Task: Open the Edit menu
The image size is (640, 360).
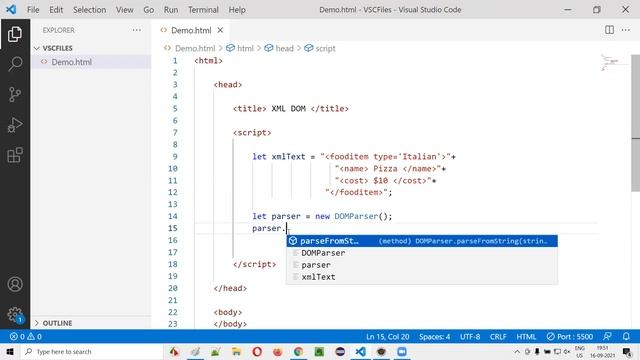Action: 56,9
